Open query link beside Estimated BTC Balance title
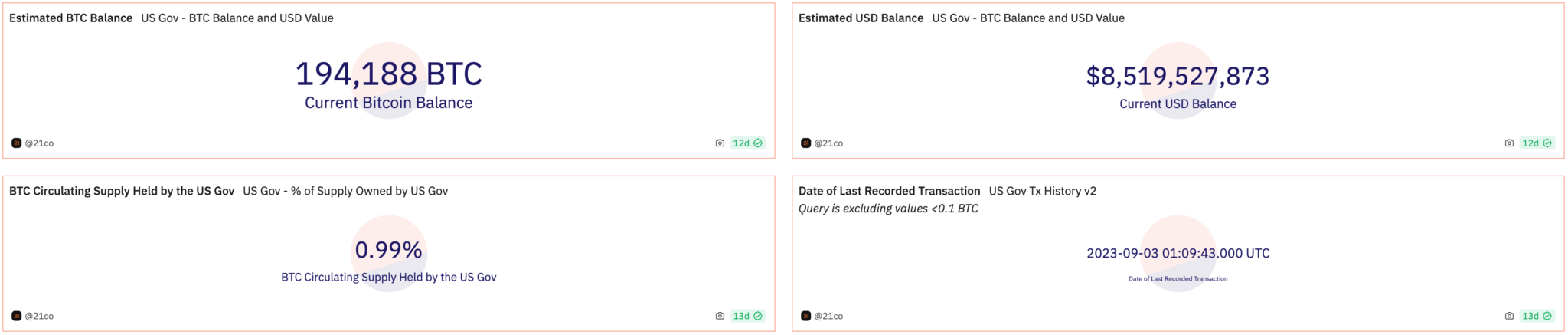 click(x=237, y=18)
